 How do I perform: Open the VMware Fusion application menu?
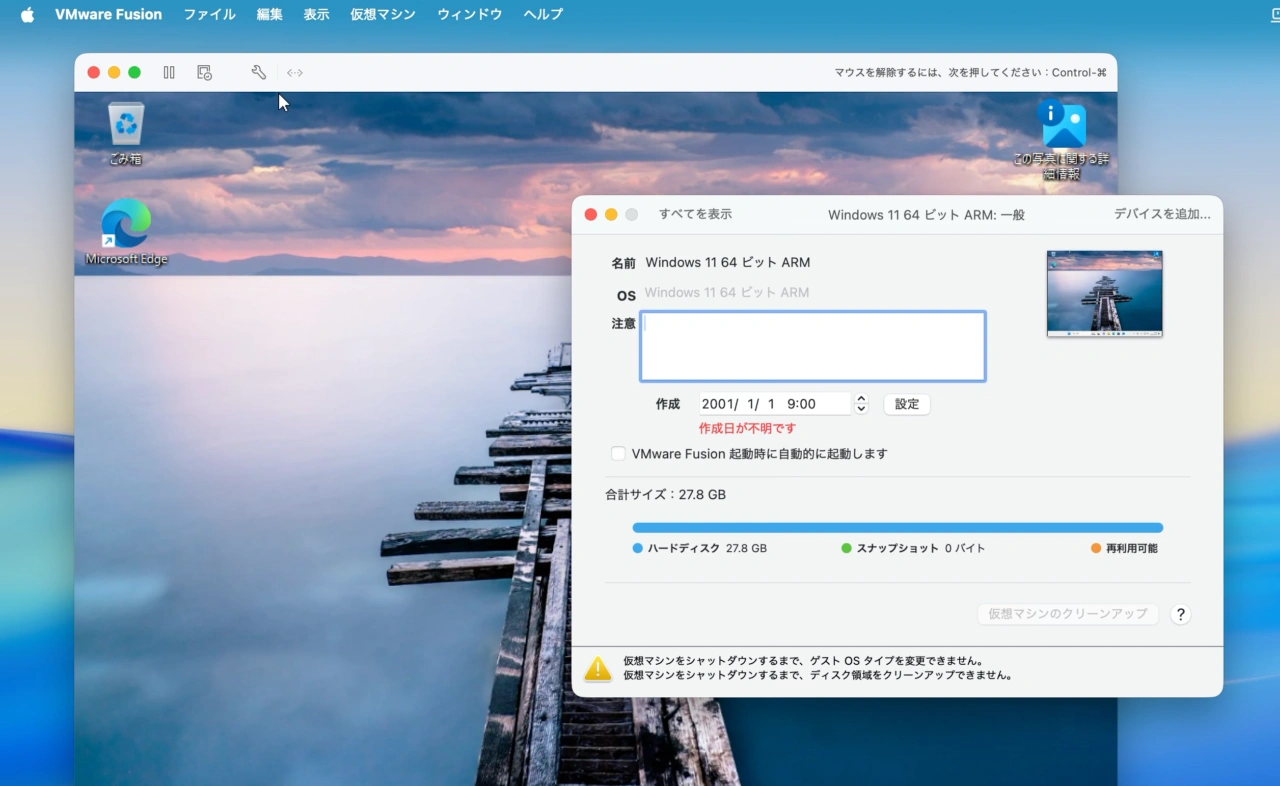[108, 15]
